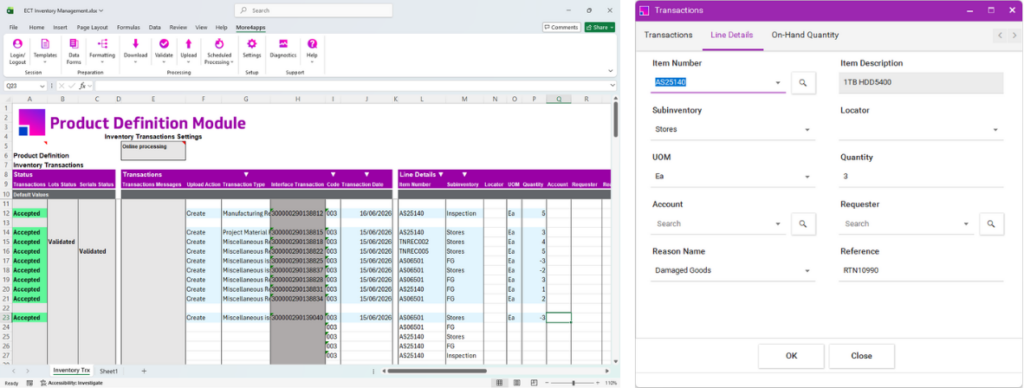This screenshot has width=1024, height=388.
Task: Switch to Page Layout view icon
Action: point(517,383)
